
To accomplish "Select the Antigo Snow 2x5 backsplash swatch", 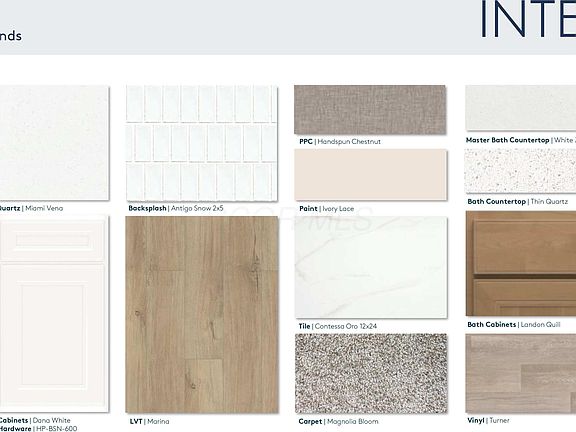I will click(x=201, y=143).
